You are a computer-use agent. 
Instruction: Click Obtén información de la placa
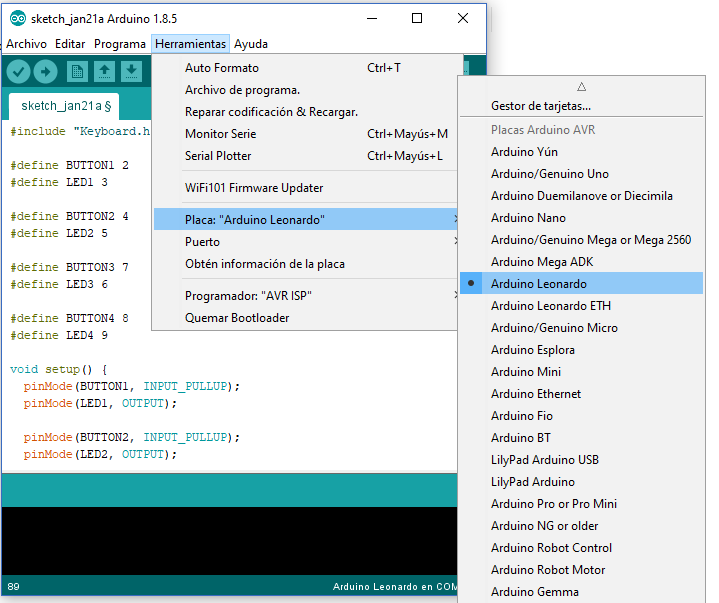click(305, 264)
